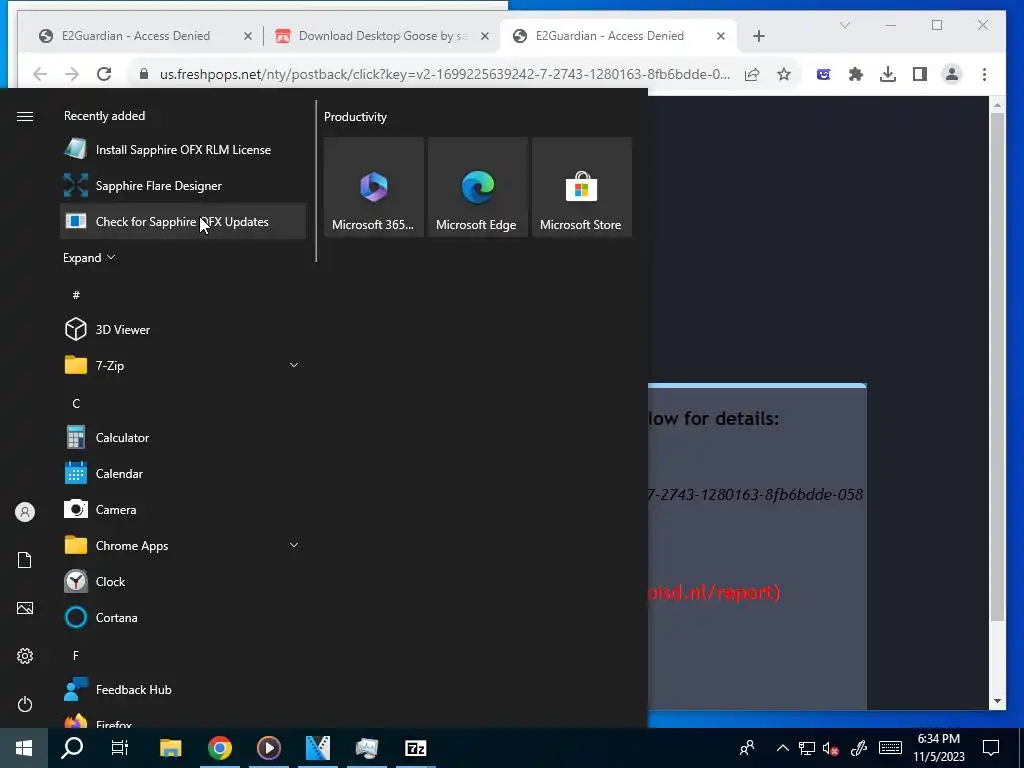Image resolution: width=1024 pixels, height=768 pixels.
Task: Open the Microsoft Store tile
Action: (581, 187)
